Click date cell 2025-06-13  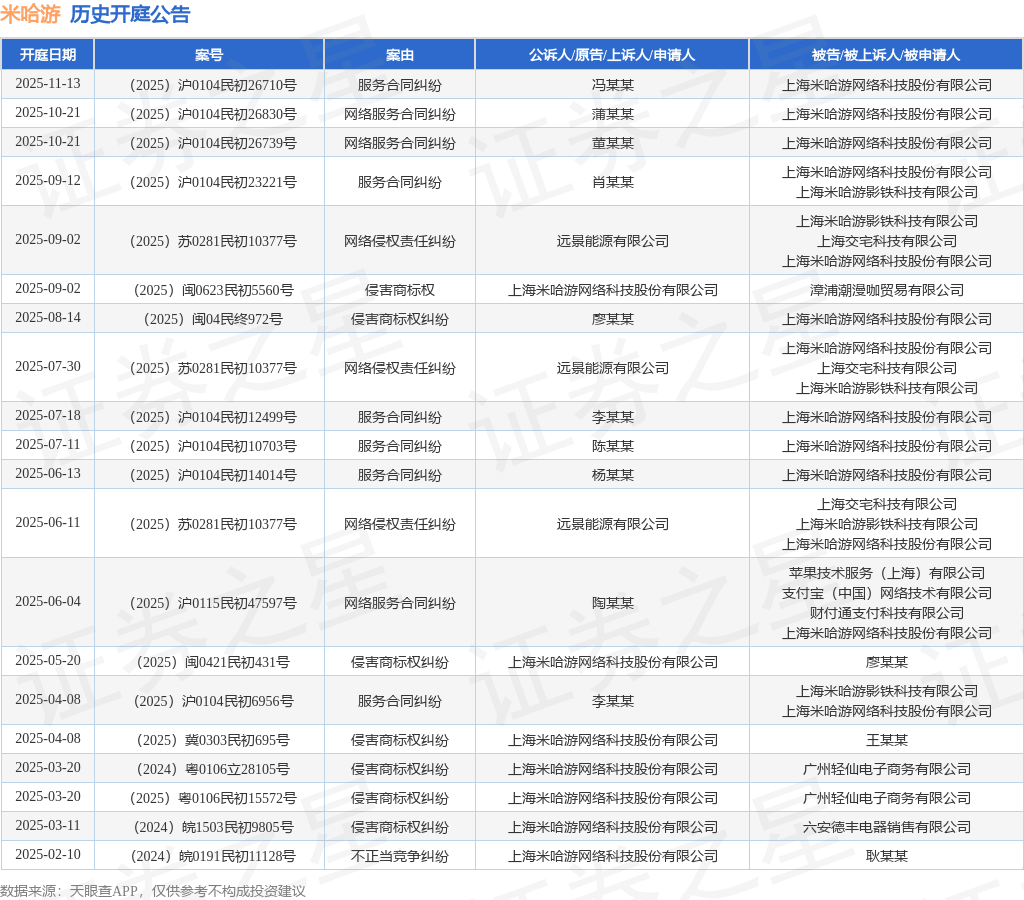coord(48,473)
